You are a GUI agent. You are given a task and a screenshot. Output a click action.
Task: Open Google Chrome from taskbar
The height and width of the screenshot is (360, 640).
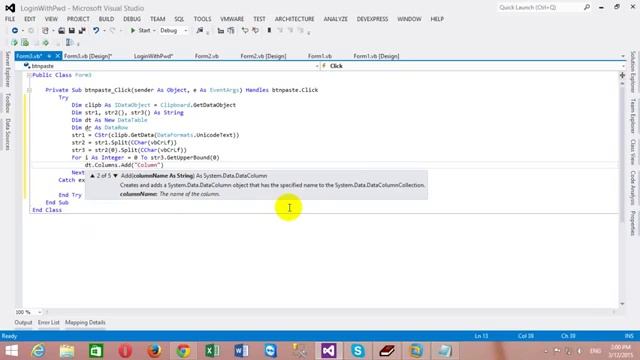pyautogui.click(x=183, y=351)
